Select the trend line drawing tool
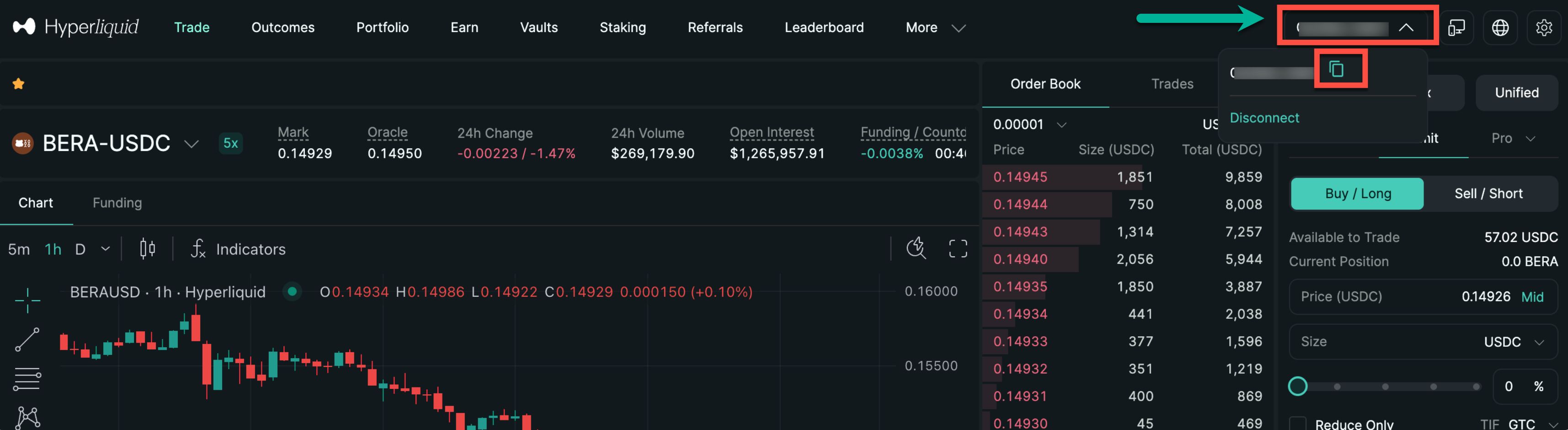The height and width of the screenshot is (430, 1568). [x=27, y=339]
